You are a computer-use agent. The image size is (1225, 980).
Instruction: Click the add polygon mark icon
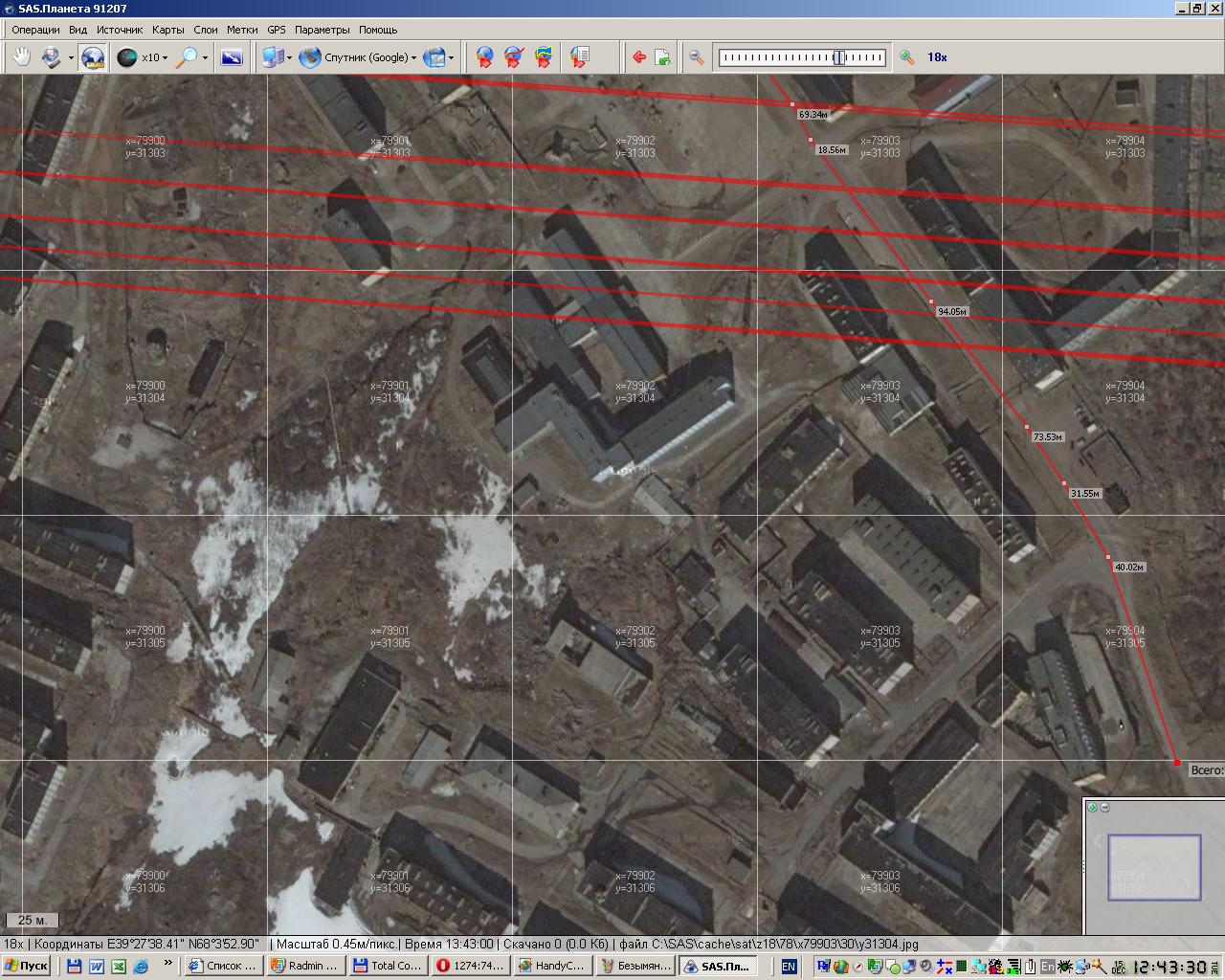544,57
